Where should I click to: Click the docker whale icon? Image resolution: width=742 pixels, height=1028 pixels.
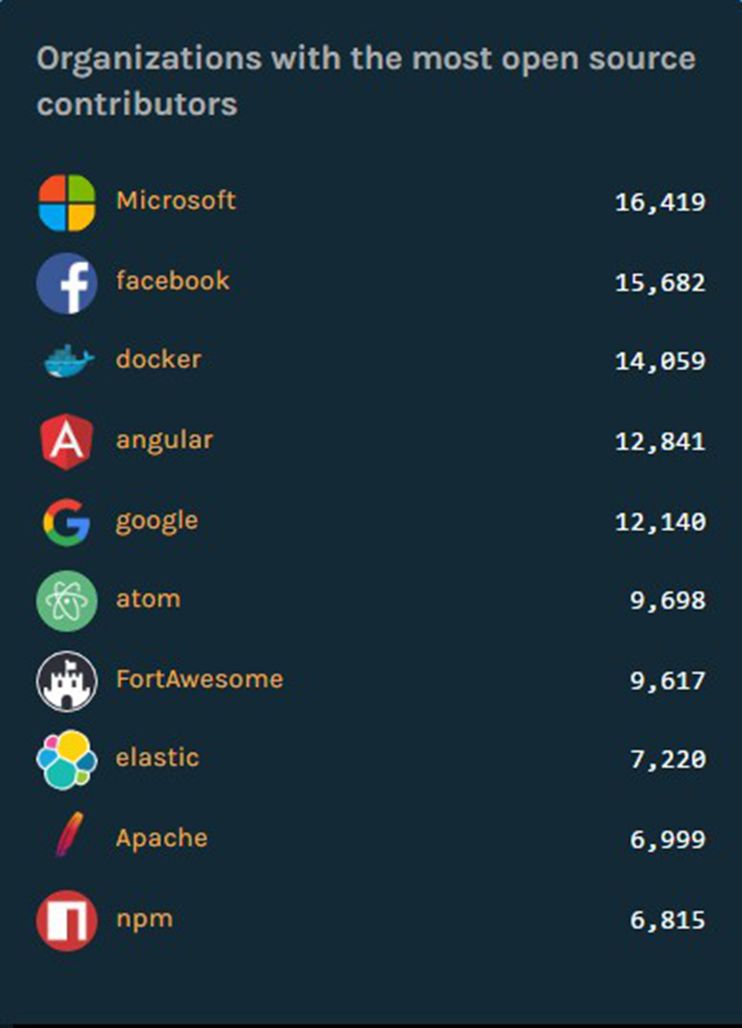coord(69,361)
